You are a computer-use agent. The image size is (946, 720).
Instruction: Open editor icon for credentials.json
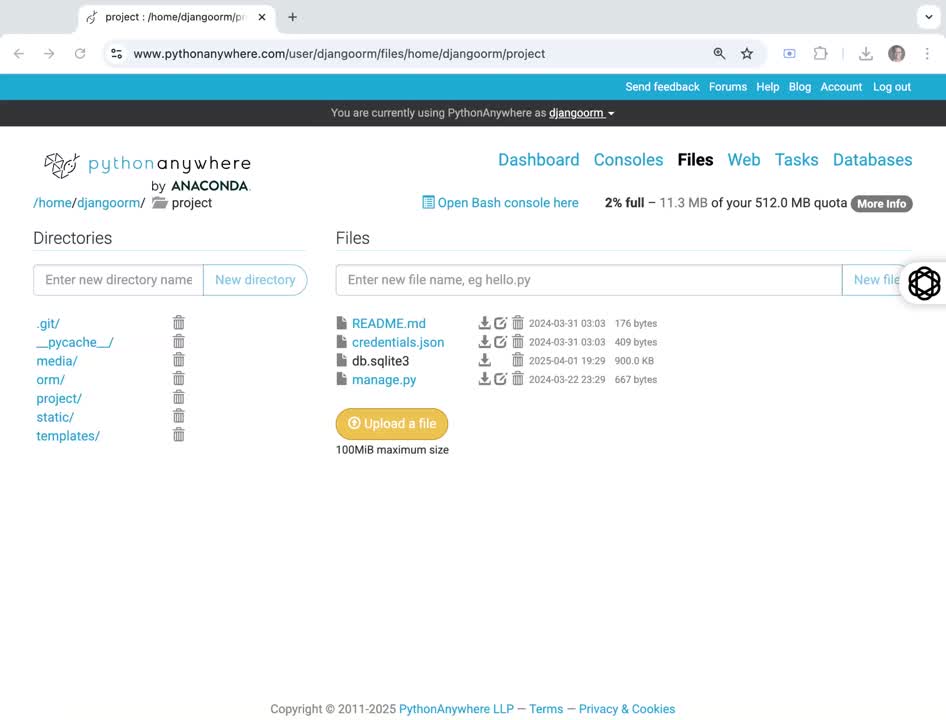[x=501, y=342]
